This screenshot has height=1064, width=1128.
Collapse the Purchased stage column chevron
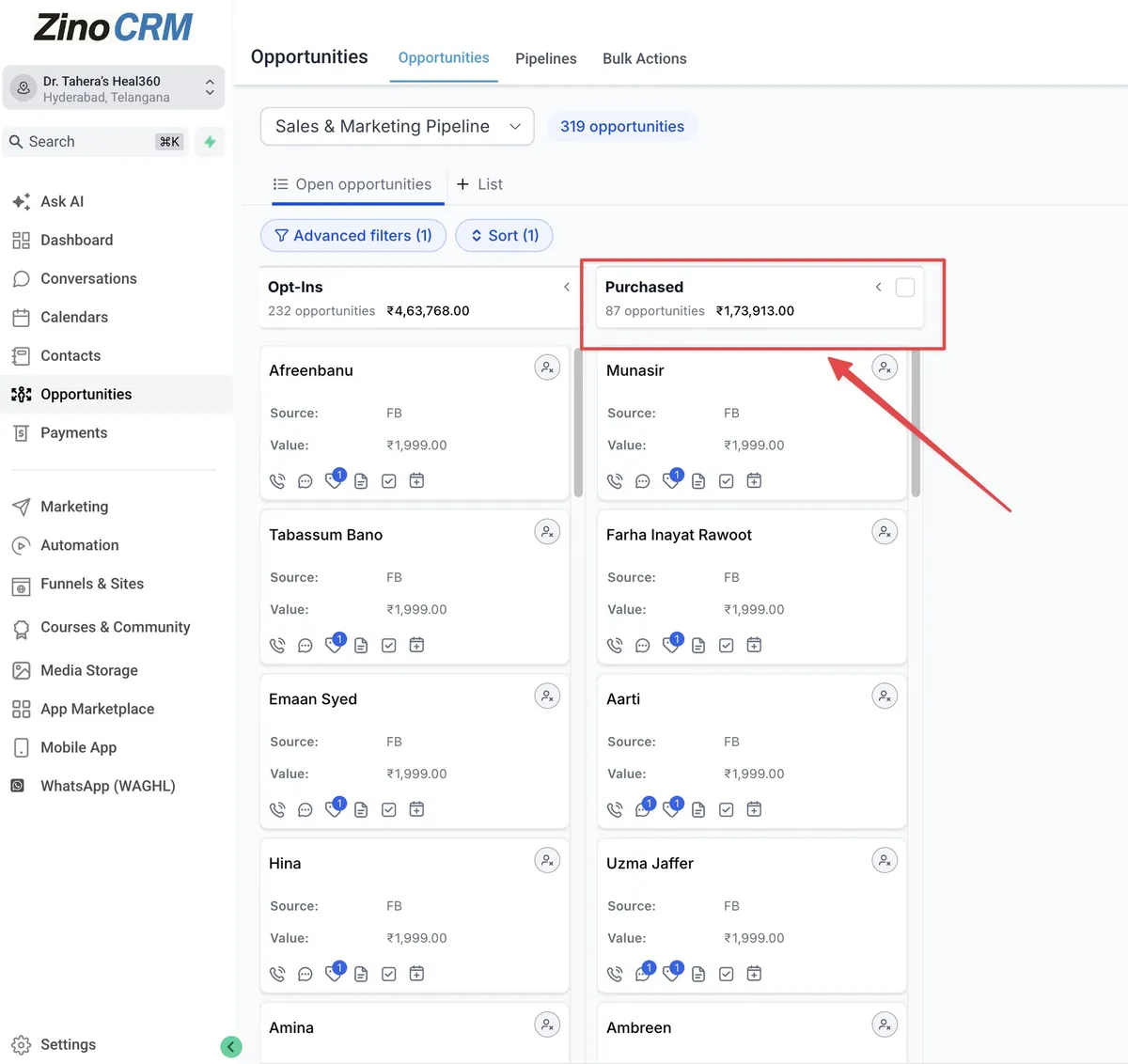point(879,287)
